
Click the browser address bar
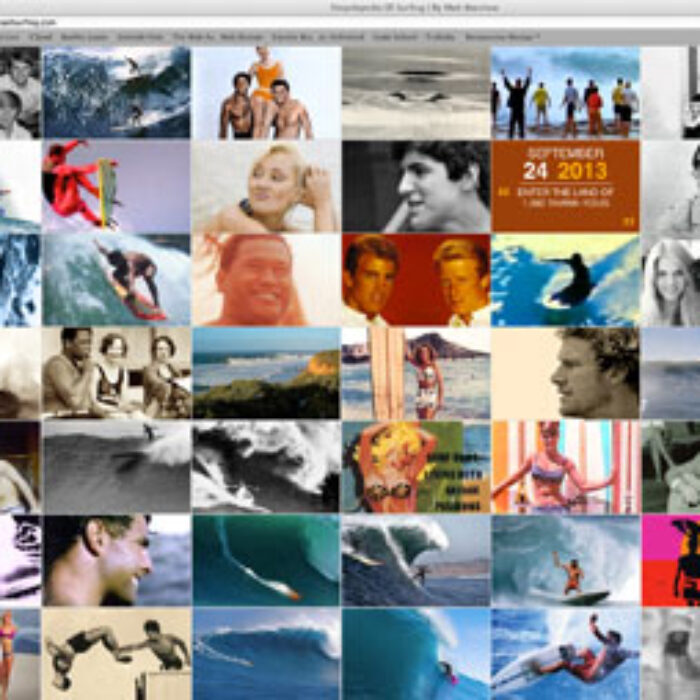(350, 21)
